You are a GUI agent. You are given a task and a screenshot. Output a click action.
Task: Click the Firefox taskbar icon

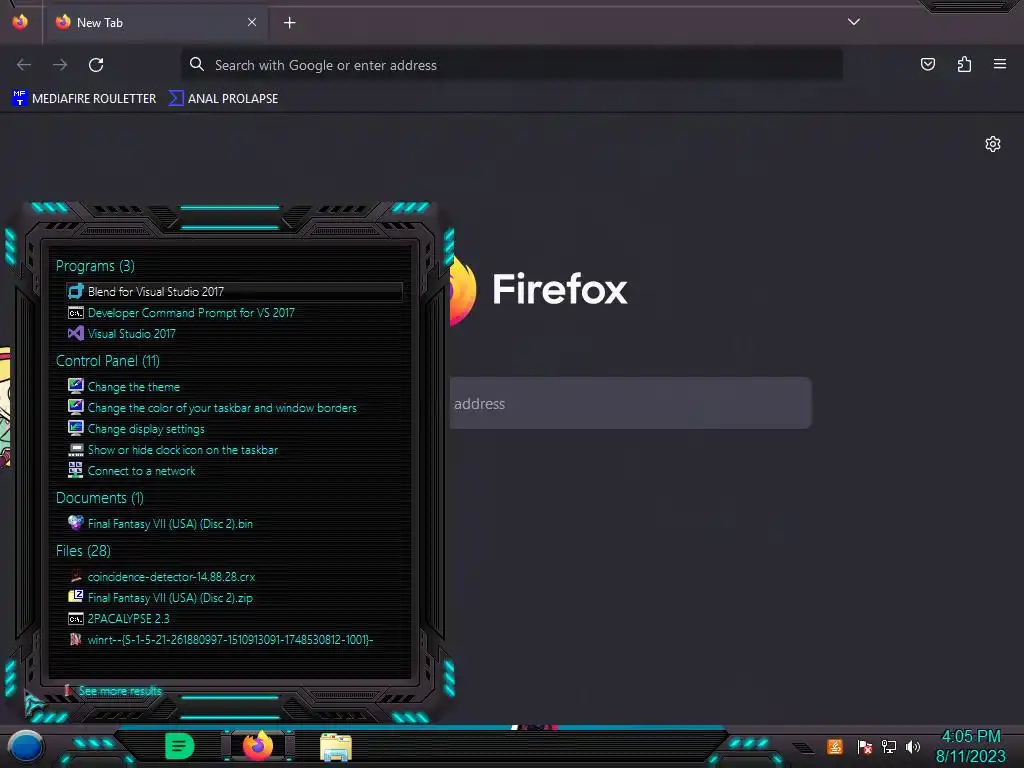point(258,746)
